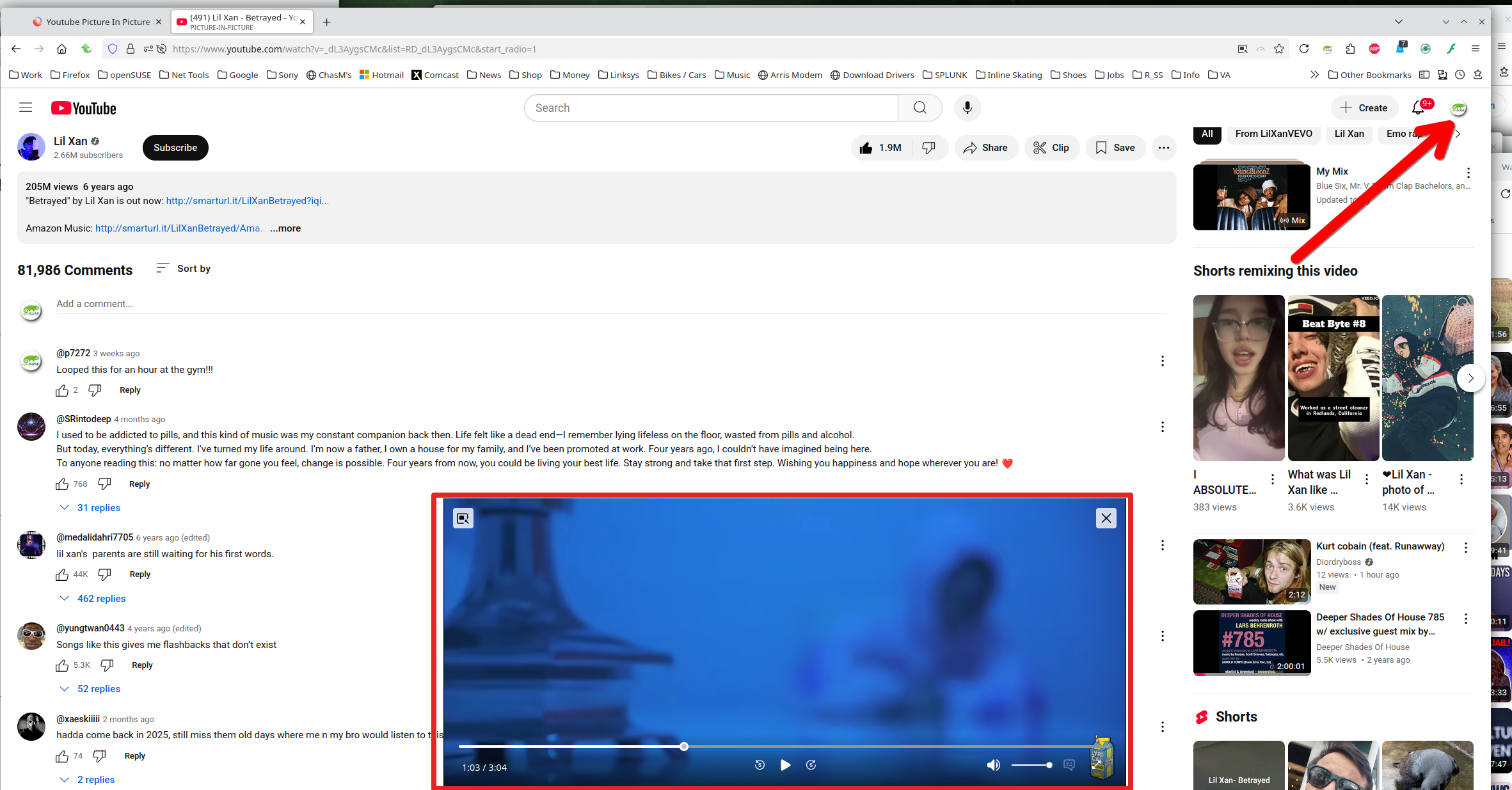Select From LilXanVEVO filter chip

pos(1273,134)
